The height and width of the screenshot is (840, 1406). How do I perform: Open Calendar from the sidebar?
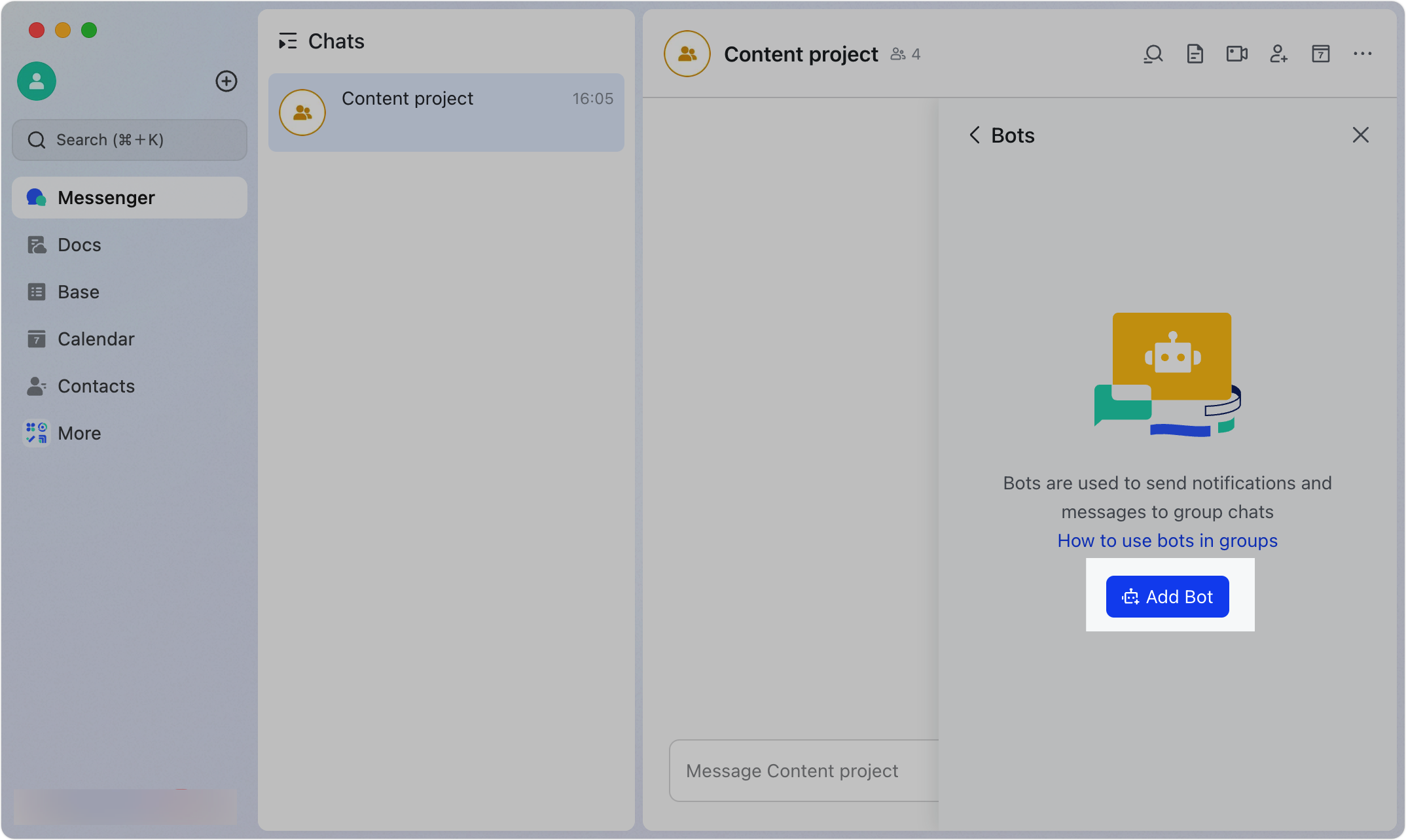tap(96, 338)
